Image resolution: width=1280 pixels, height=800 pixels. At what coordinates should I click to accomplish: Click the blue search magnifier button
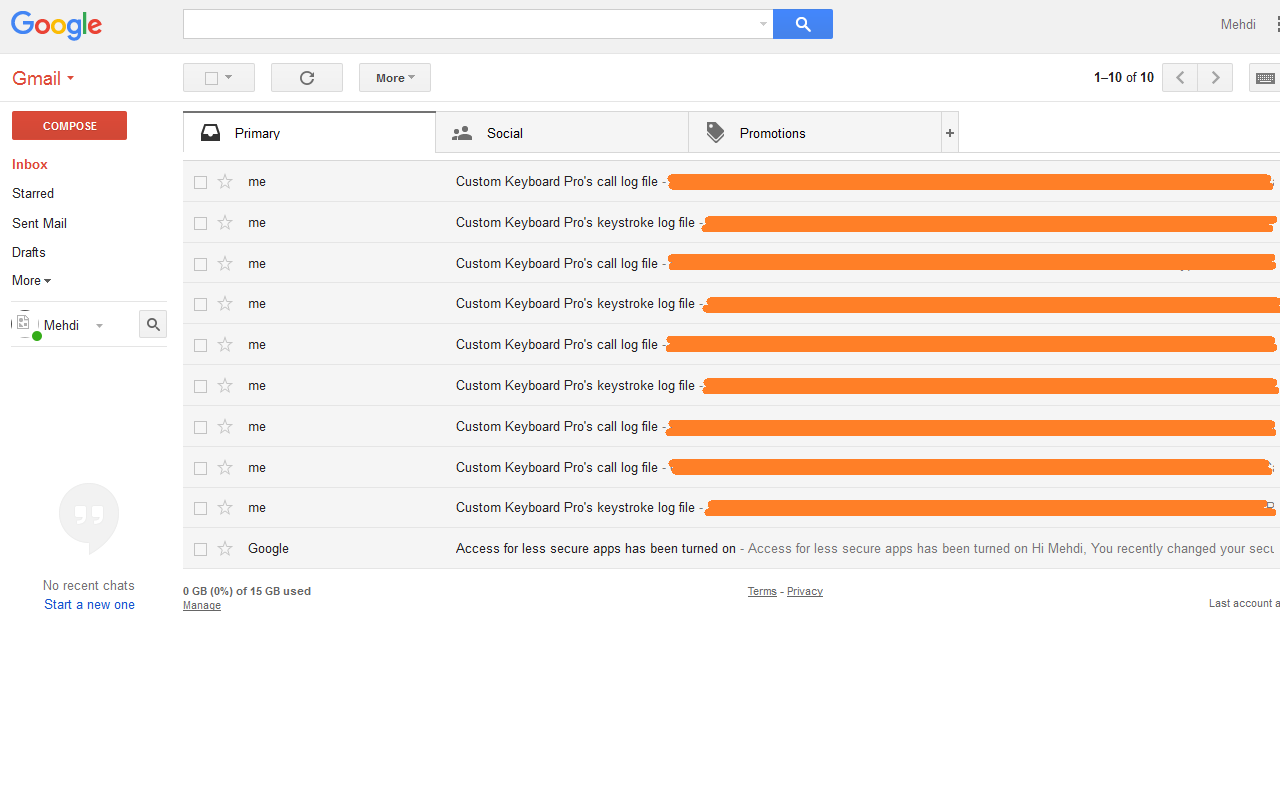[x=803, y=24]
